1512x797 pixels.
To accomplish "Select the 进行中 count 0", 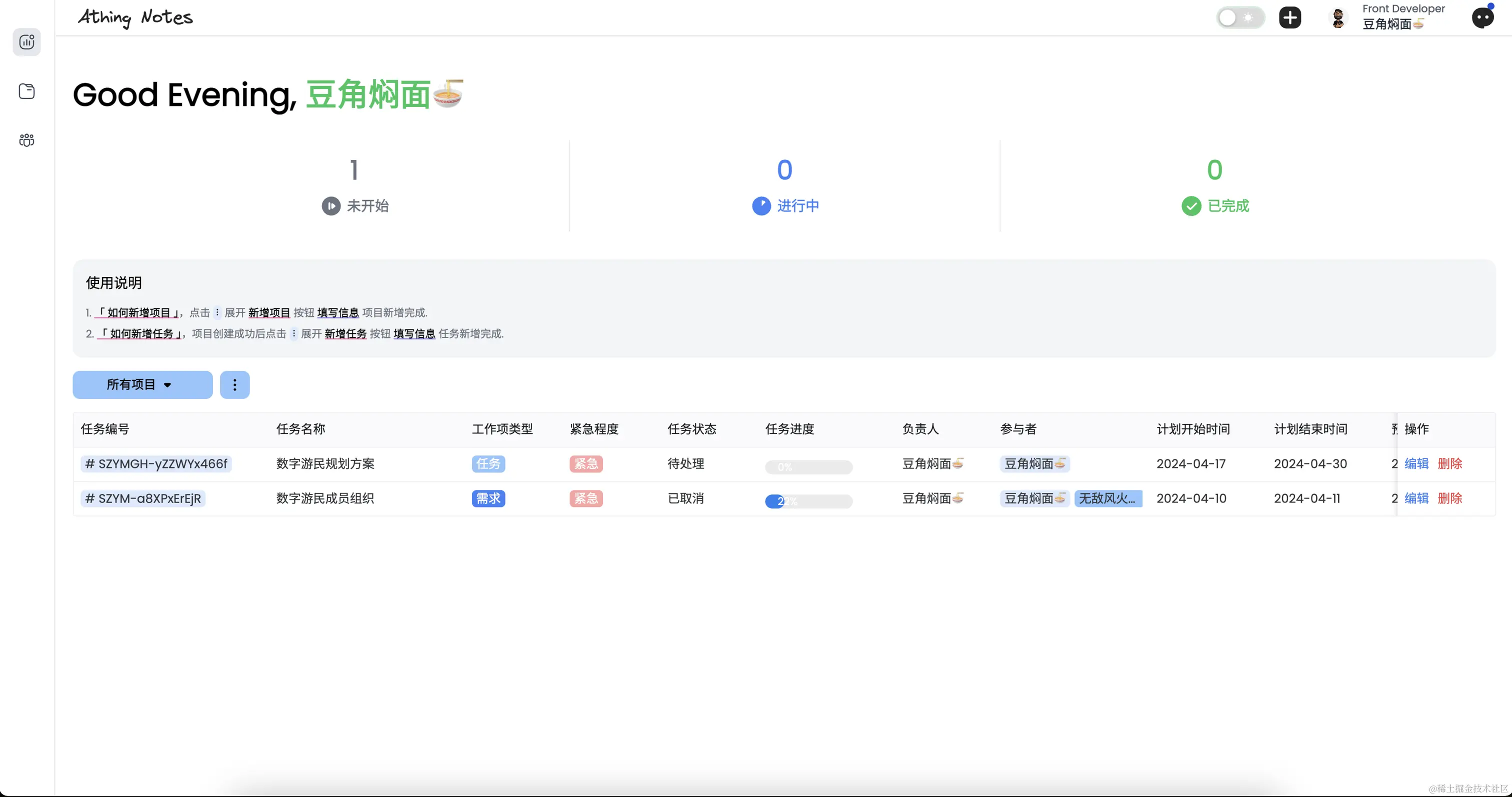I will coord(785,170).
